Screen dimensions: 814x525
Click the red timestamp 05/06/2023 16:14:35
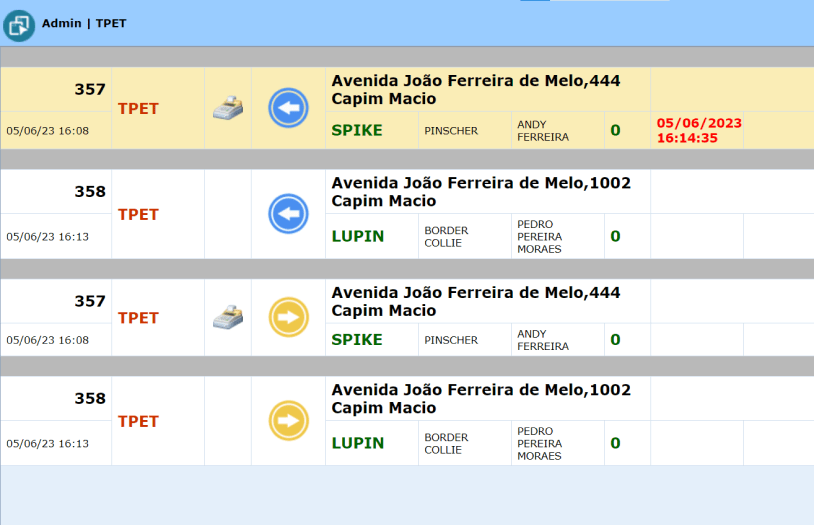[x=699, y=130]
